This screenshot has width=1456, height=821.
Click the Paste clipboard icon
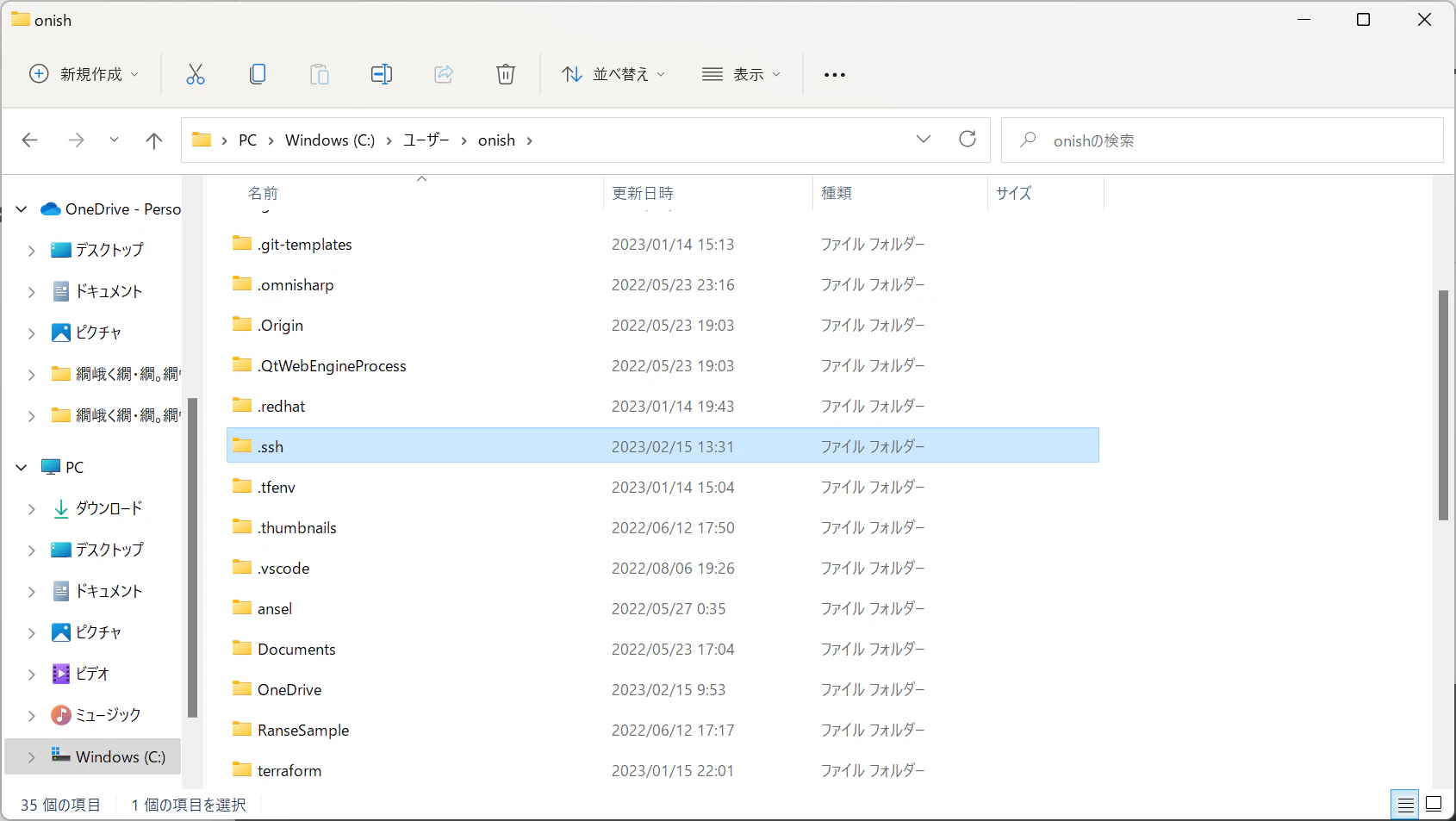[x=320, y=74]
